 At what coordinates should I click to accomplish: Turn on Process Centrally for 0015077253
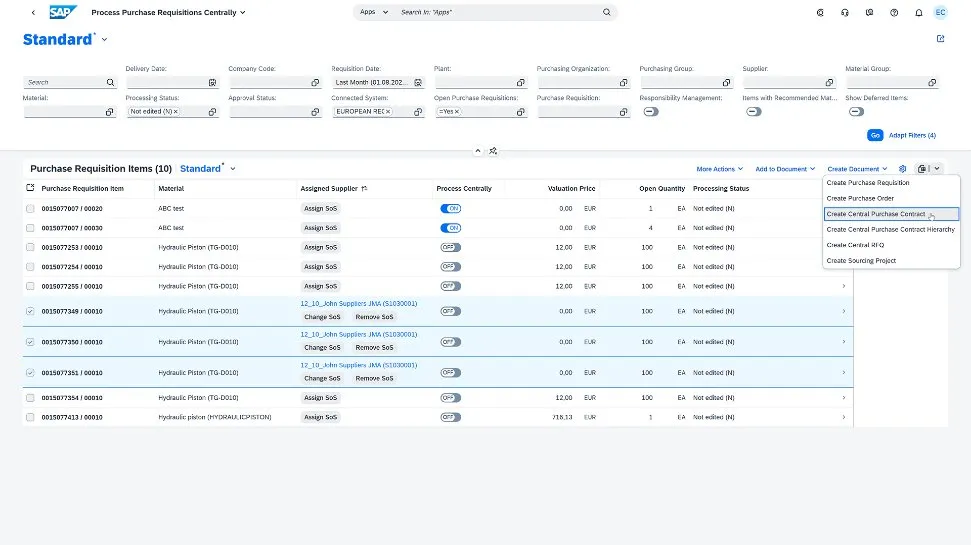tap(450, 247)
